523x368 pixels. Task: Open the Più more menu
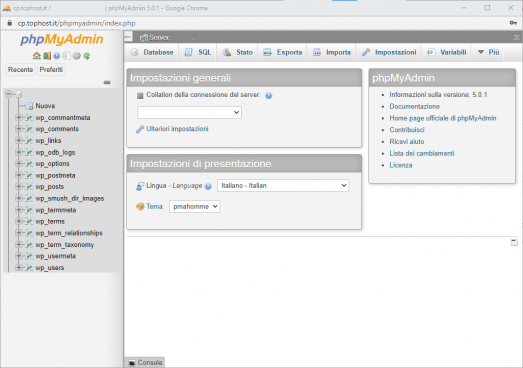489,52
